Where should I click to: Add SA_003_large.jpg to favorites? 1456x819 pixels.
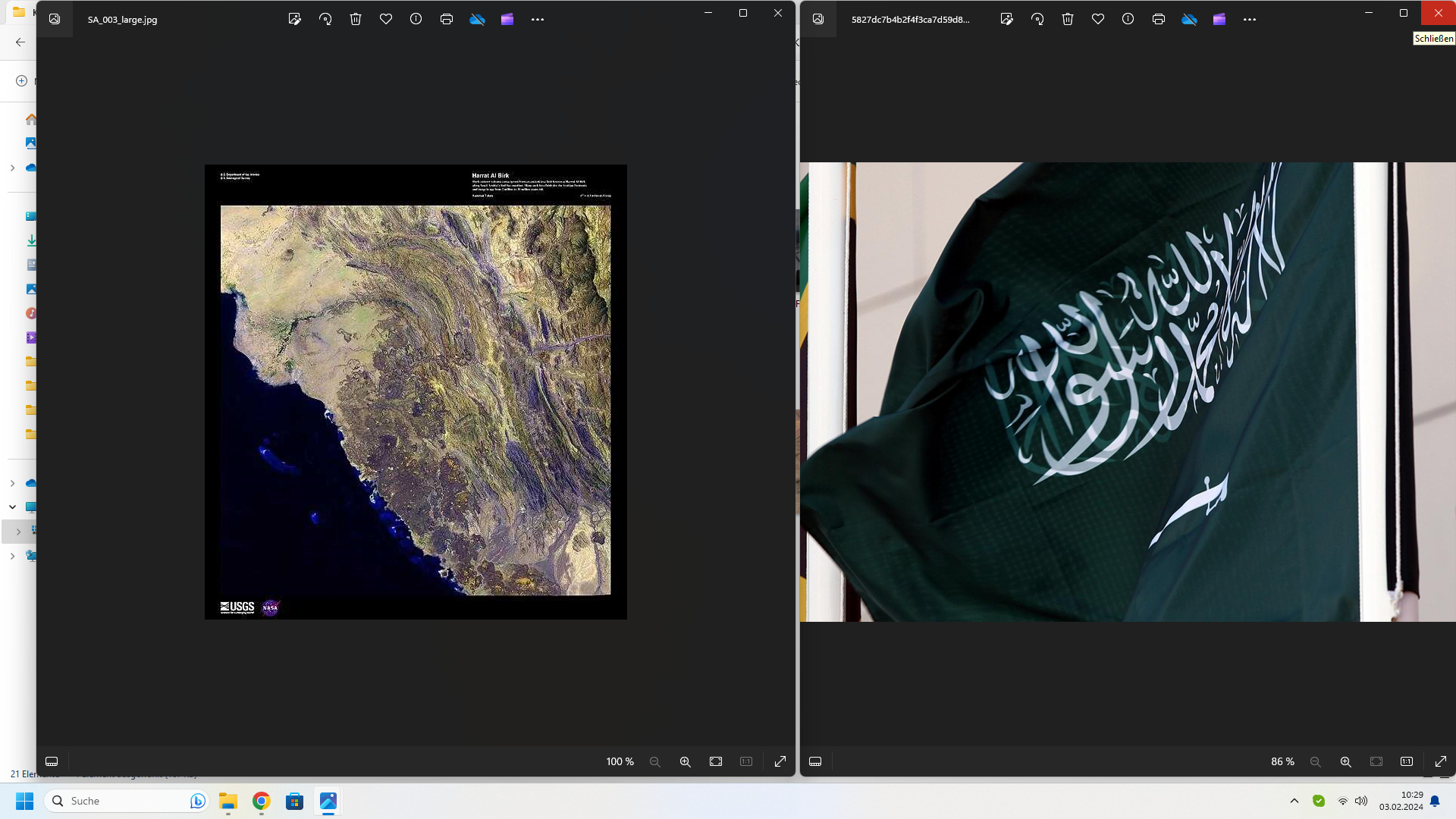click(386, 20)
